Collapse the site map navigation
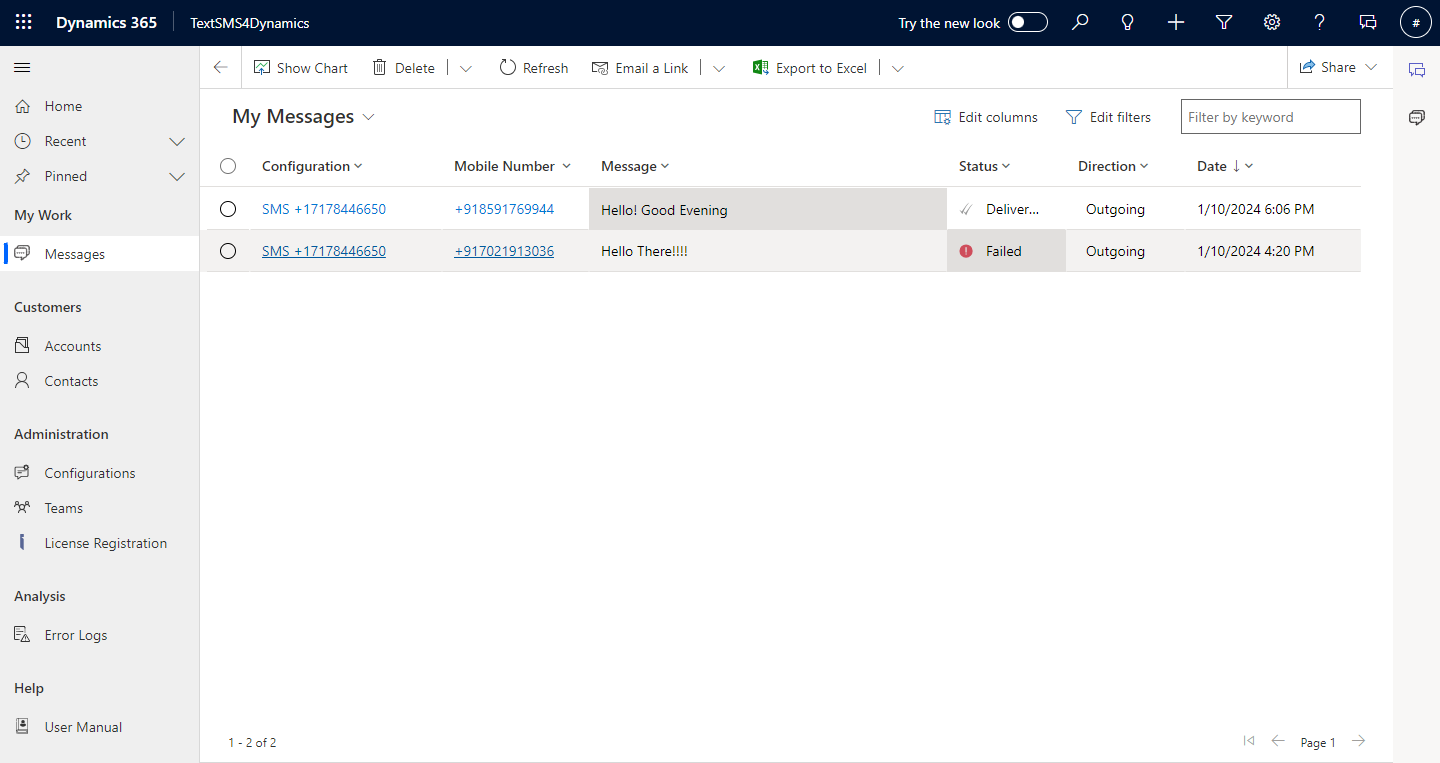Screen dimensions: 1440x763 point(21,69)
